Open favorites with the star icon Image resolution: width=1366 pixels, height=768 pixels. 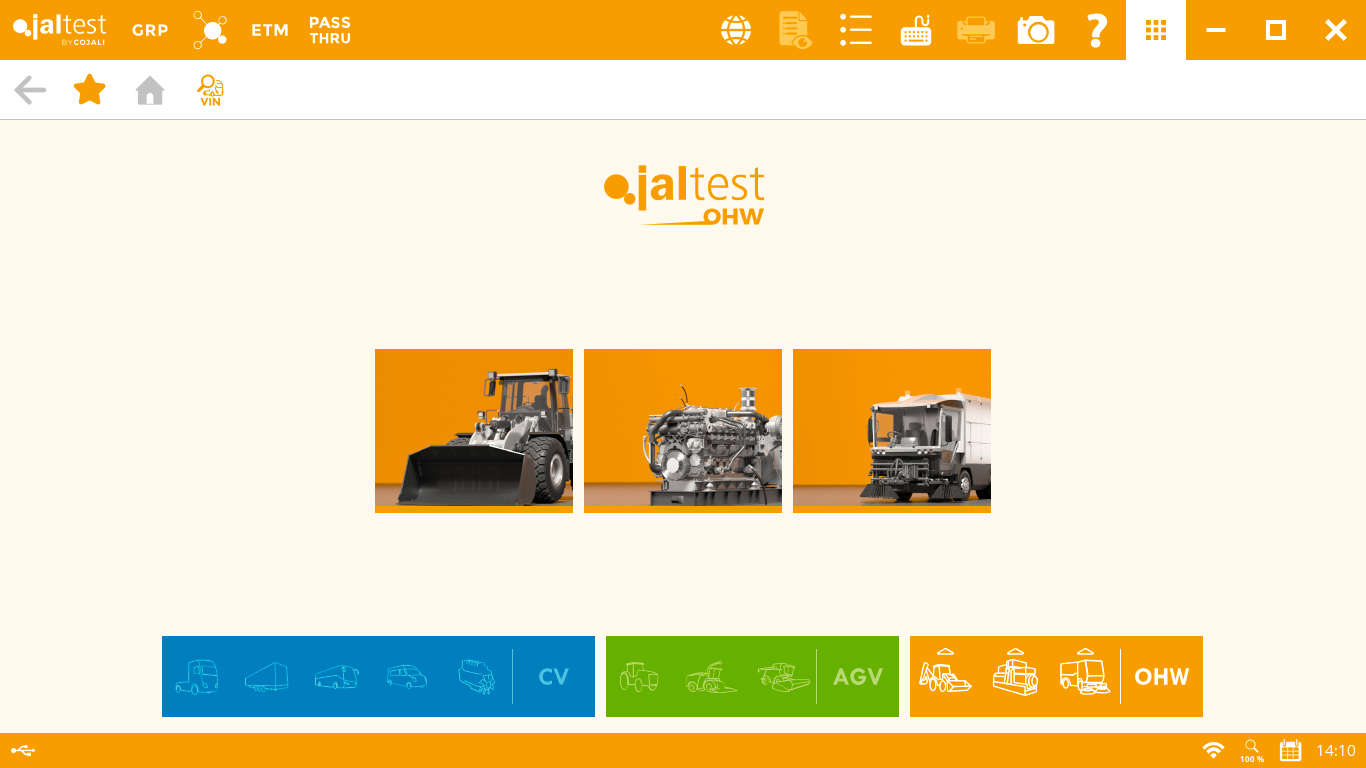(x=90, y=90)
